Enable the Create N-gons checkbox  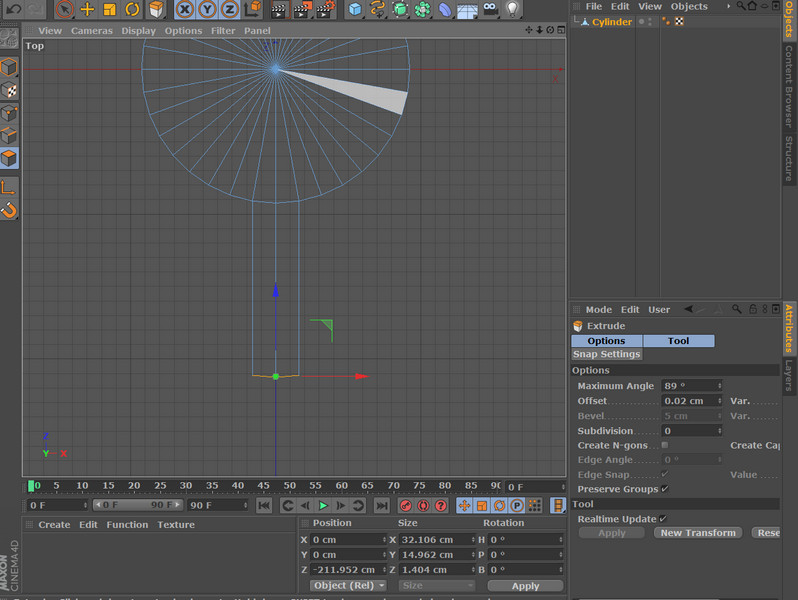(x=665, y=445)
